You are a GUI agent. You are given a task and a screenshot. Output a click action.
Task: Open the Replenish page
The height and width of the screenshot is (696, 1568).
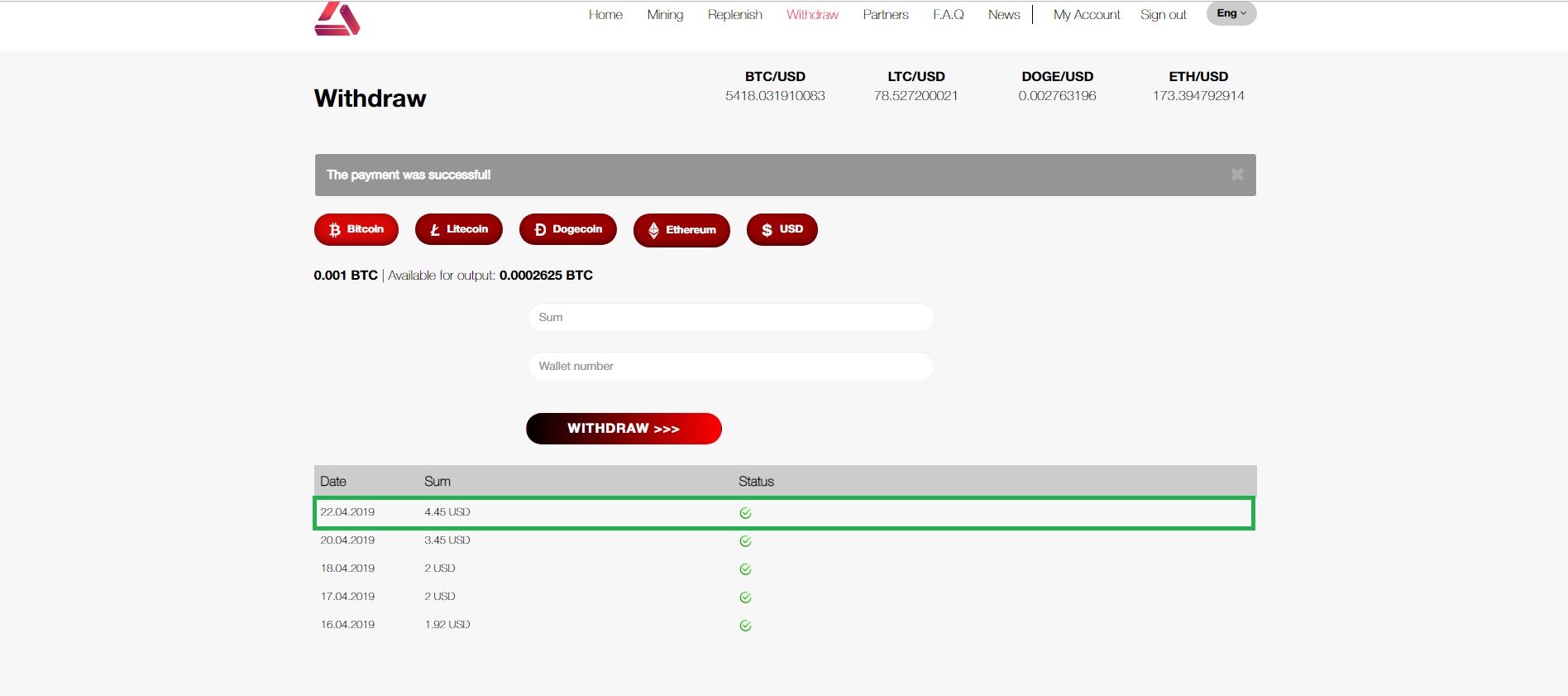coord(735,15)
